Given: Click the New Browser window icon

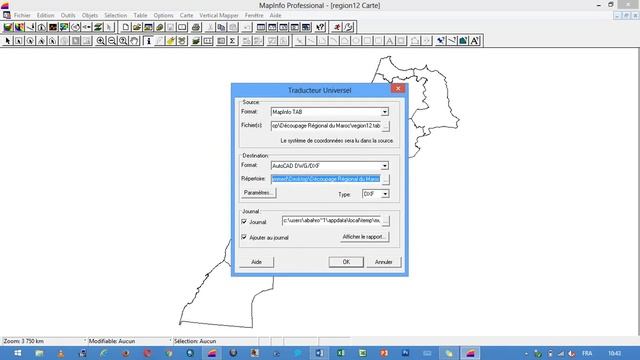Looking at the screenshot, I should click(x=261, y=27).
